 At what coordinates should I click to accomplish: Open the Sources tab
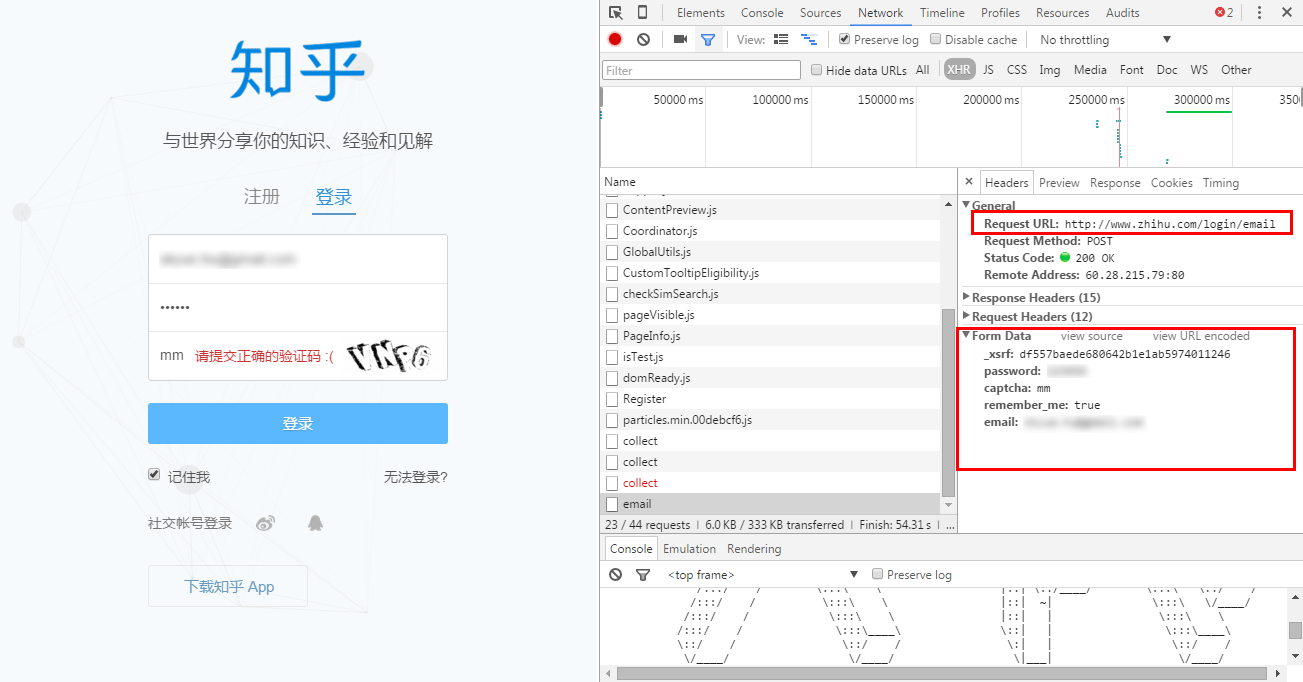click(x=821, y=13)
